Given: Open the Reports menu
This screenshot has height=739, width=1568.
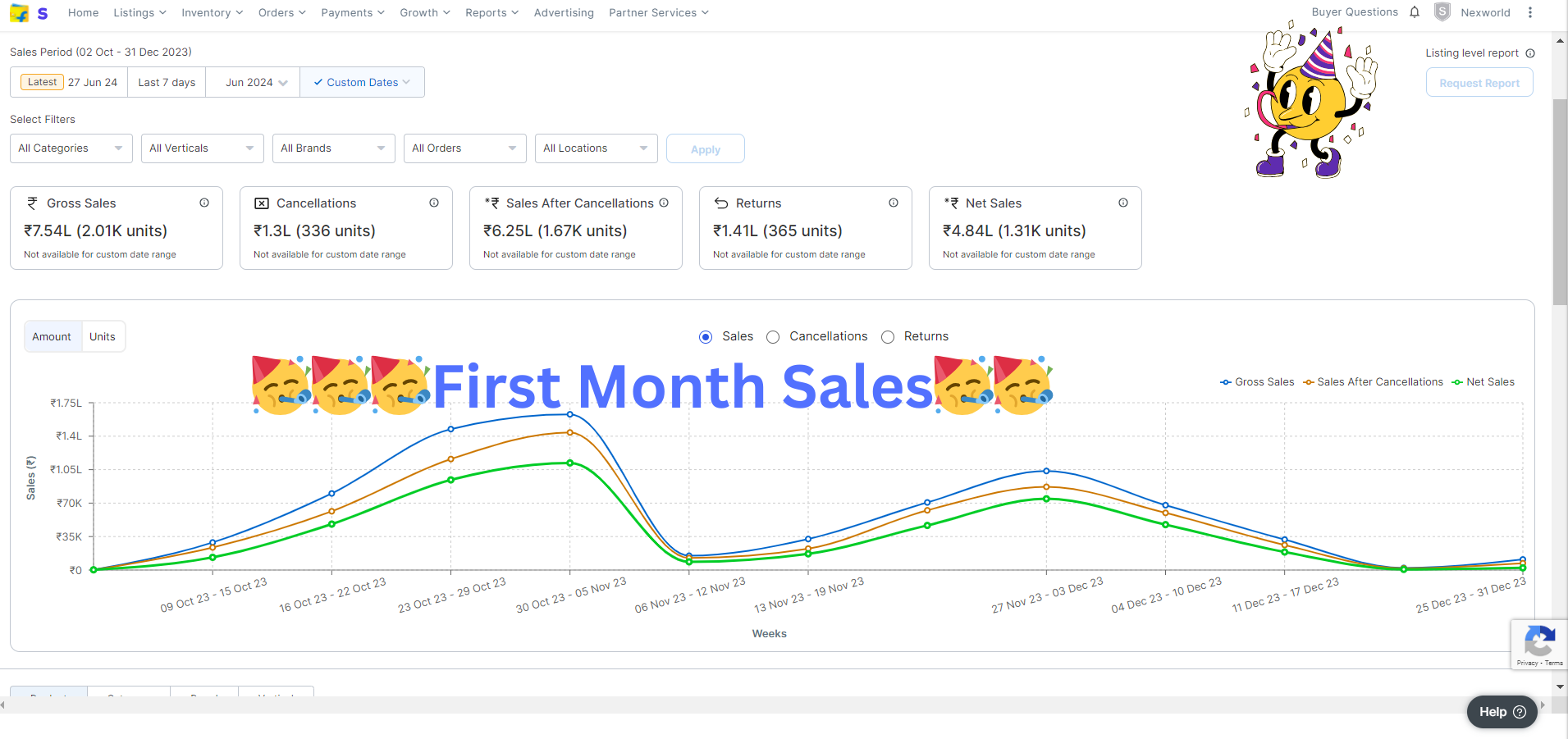Looking at the screenshot, I should [x=491, y=13].
